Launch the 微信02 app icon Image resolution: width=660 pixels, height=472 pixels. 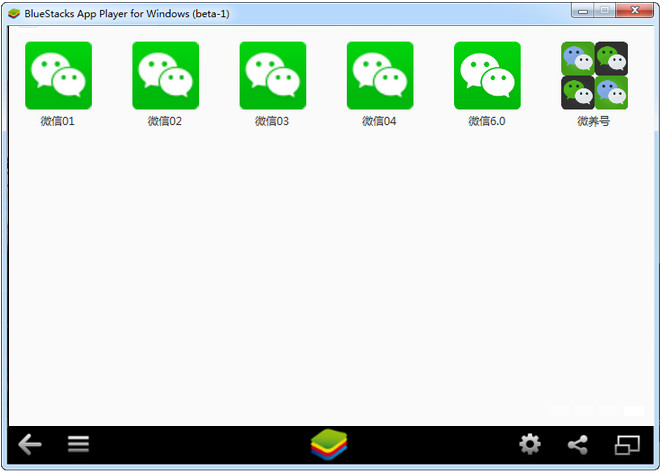tap(165, 75)
